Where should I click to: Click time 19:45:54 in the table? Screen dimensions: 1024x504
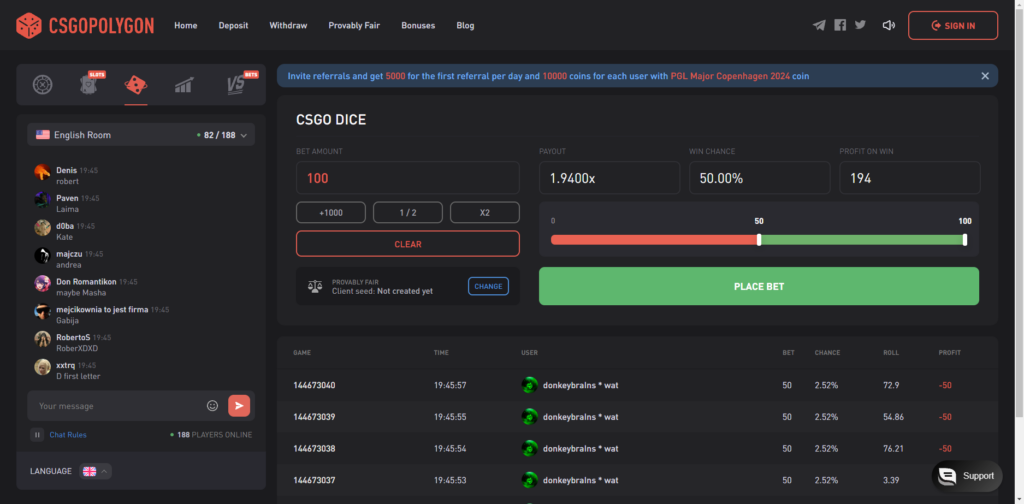[450, 449]
